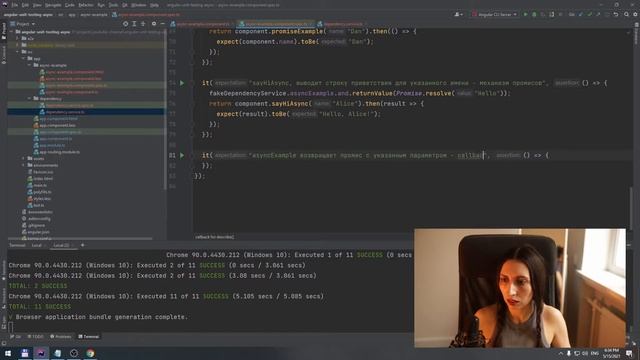Open the user account icon dropdown
The image size is (640, 360).
point(458,14)
